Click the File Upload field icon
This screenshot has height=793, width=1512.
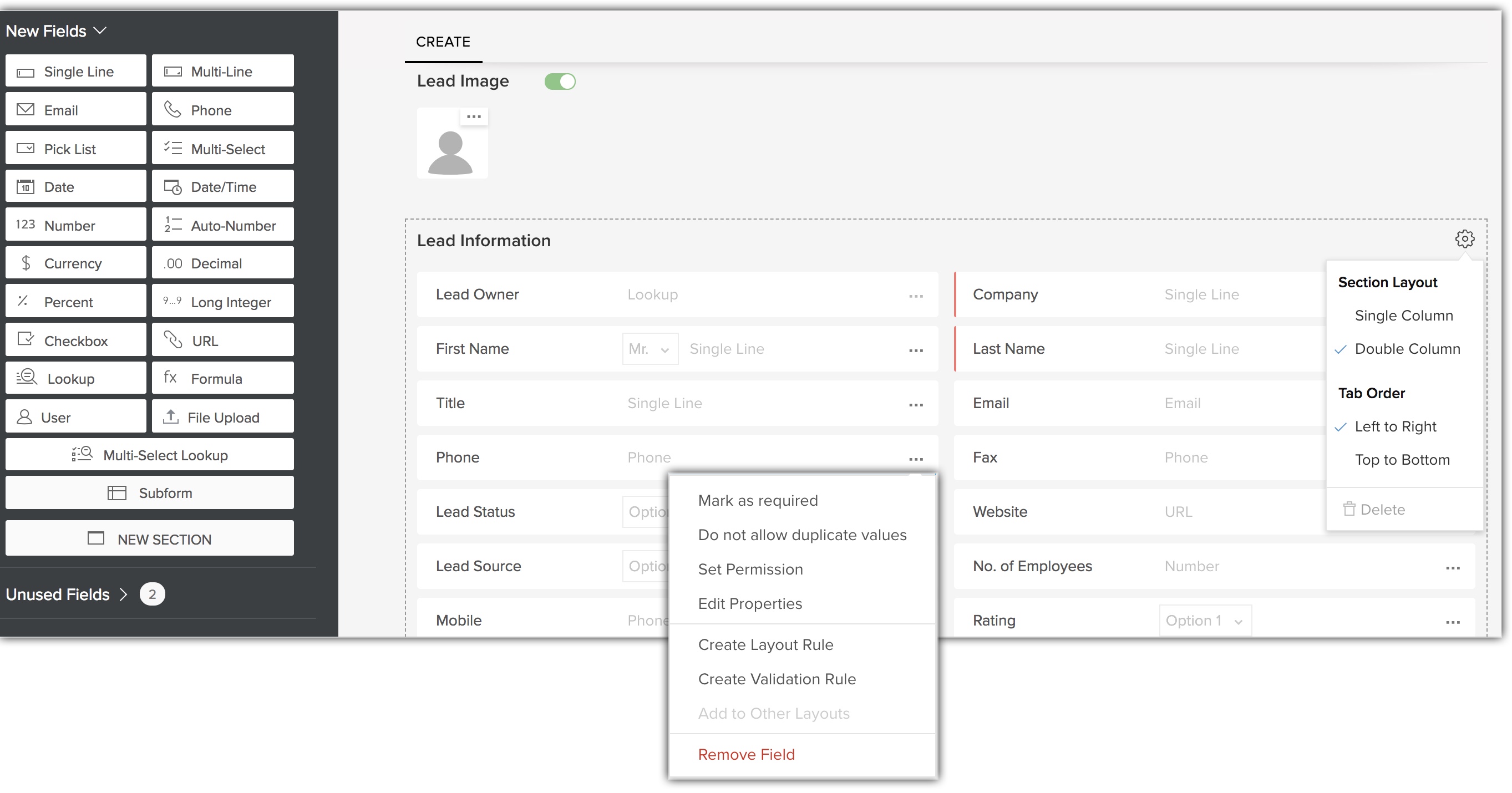click(171, 417)
